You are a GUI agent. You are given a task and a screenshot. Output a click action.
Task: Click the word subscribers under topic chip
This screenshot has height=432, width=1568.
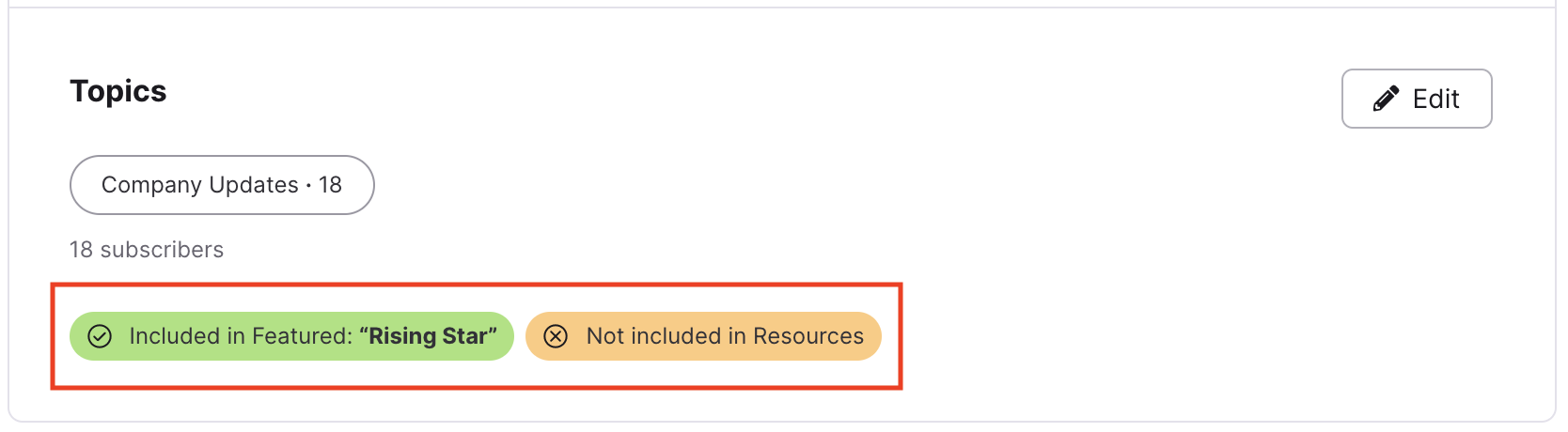(162, 250)
